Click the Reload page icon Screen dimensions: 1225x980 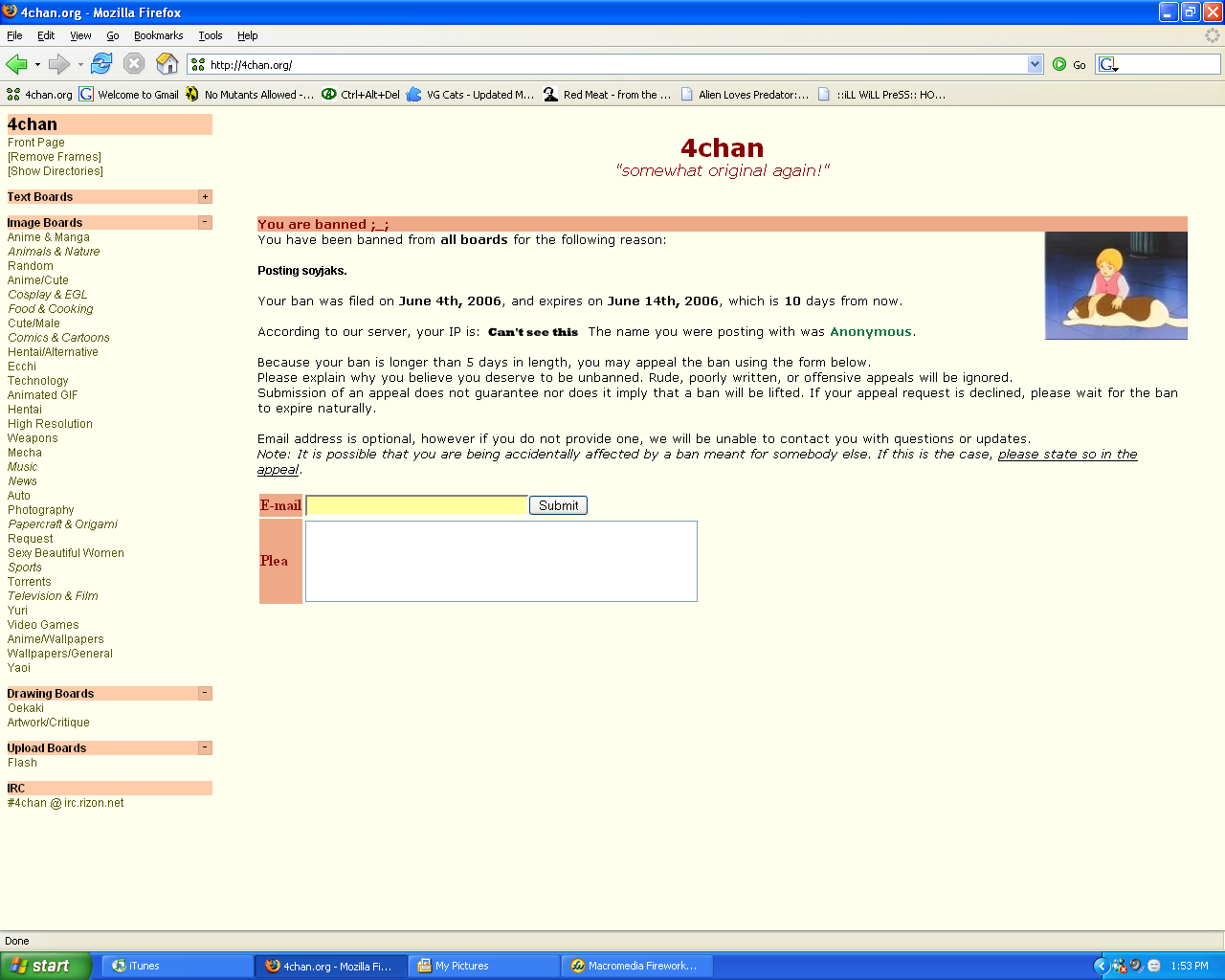(101, 64)
